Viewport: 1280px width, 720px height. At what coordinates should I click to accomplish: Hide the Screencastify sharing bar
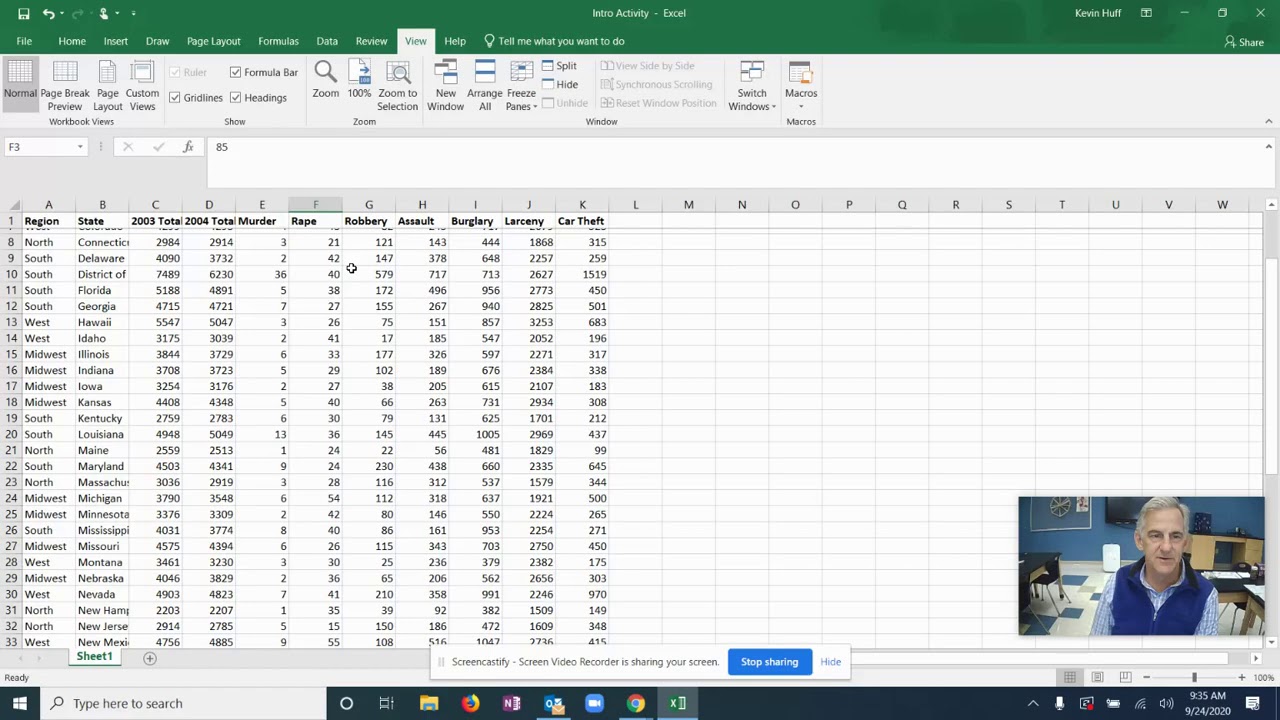831,662
